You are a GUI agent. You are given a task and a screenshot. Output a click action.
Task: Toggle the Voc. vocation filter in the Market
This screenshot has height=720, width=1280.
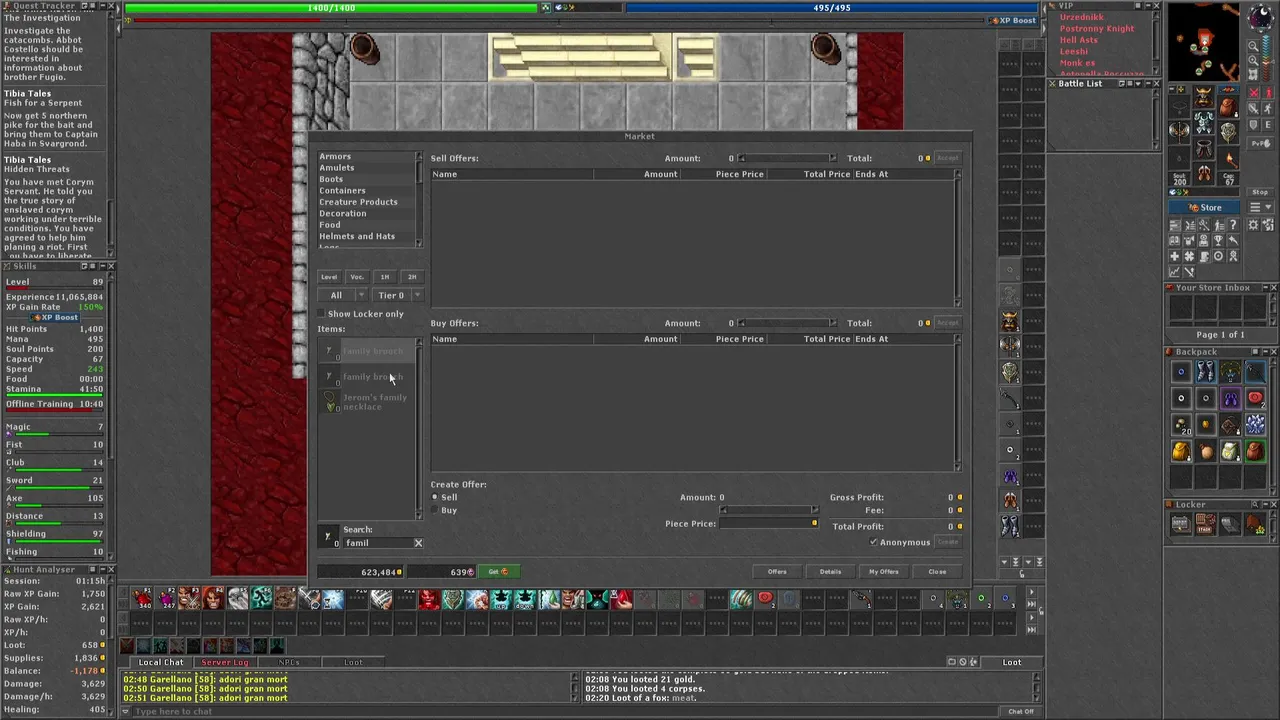click(x=357, y=277)
